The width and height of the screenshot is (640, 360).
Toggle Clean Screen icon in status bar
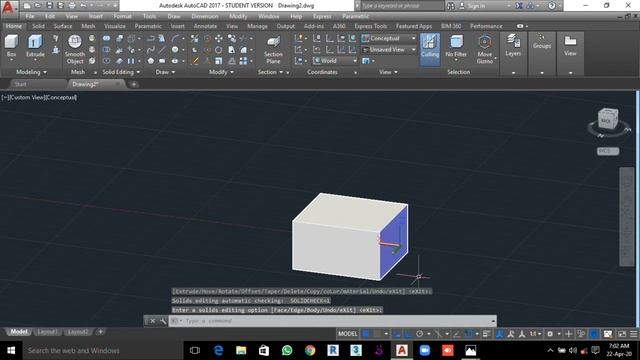point(622,334)
